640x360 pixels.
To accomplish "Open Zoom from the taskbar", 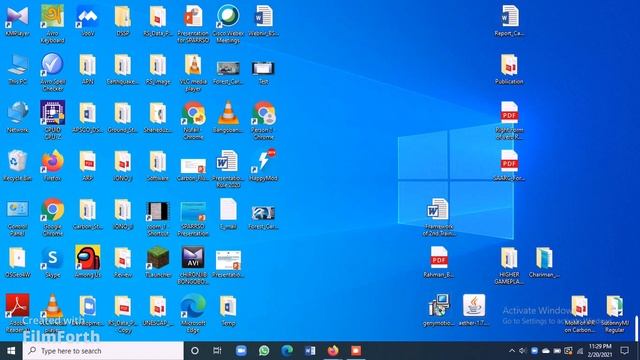I will point(241,351).
